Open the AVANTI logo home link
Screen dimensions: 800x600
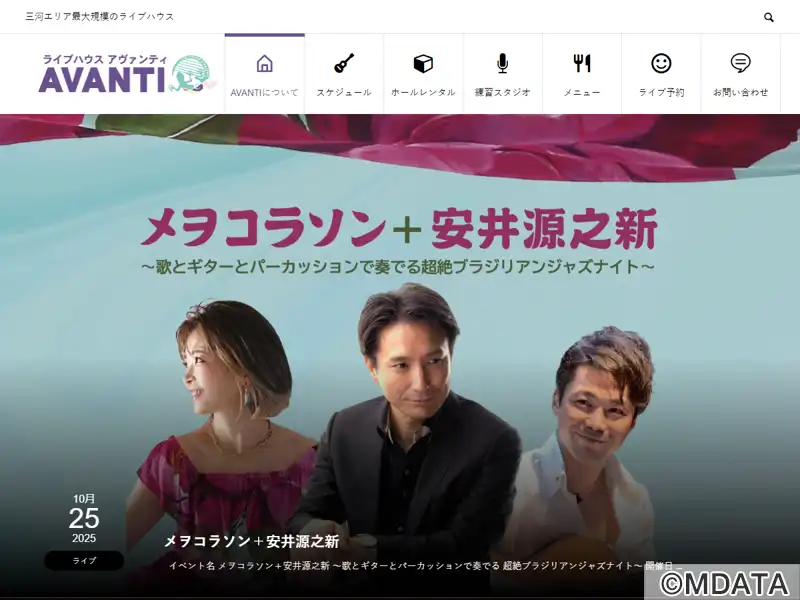[128, 74]
